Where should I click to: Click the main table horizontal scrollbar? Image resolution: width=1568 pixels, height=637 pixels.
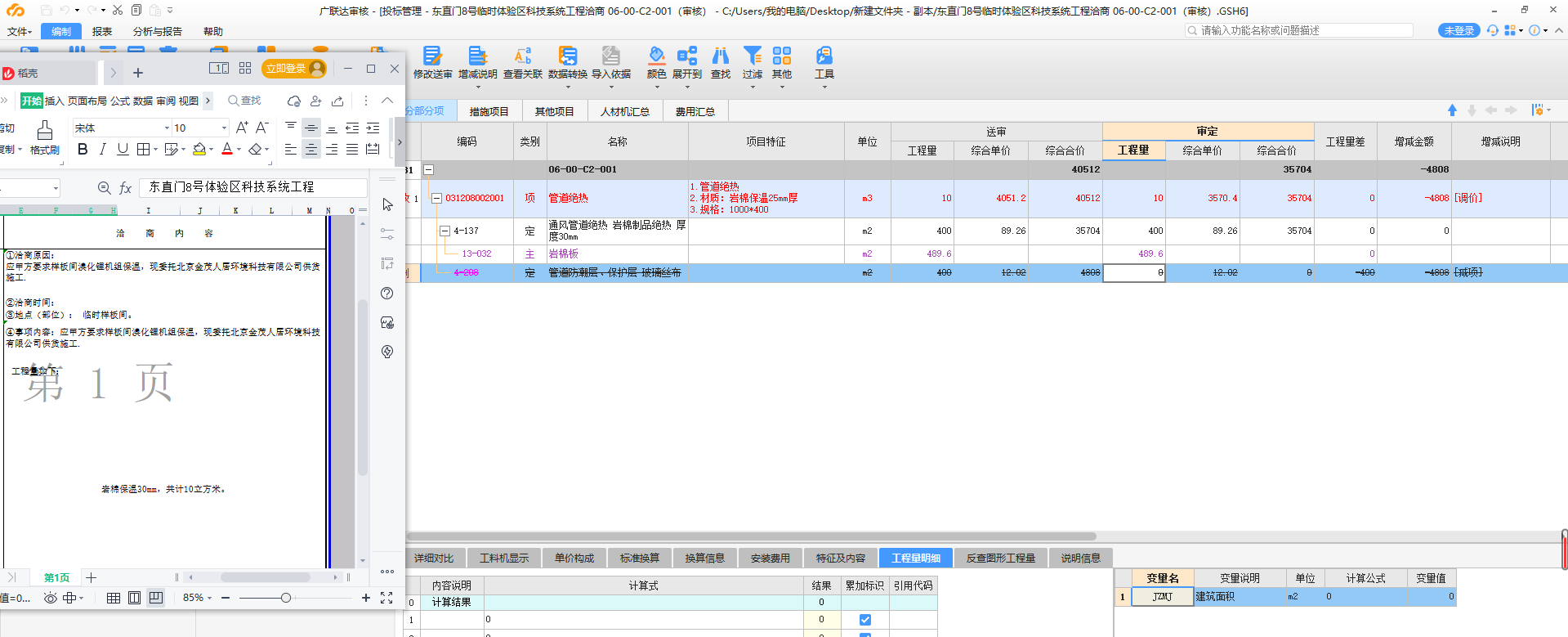point(752,537)
